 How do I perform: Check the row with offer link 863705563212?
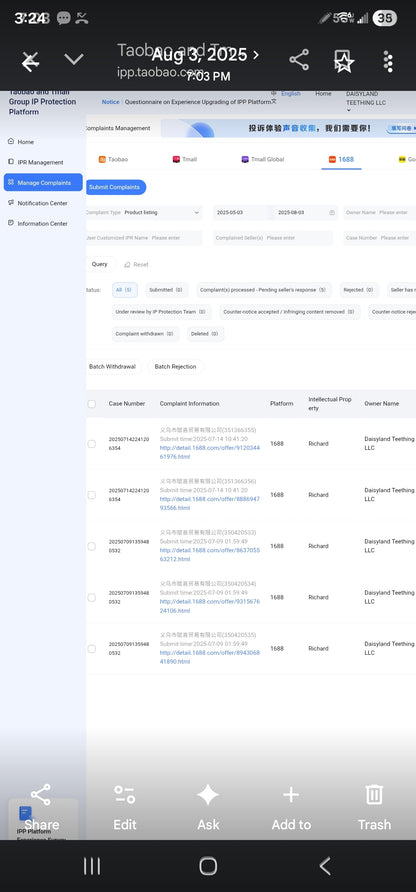pos(92,546)
